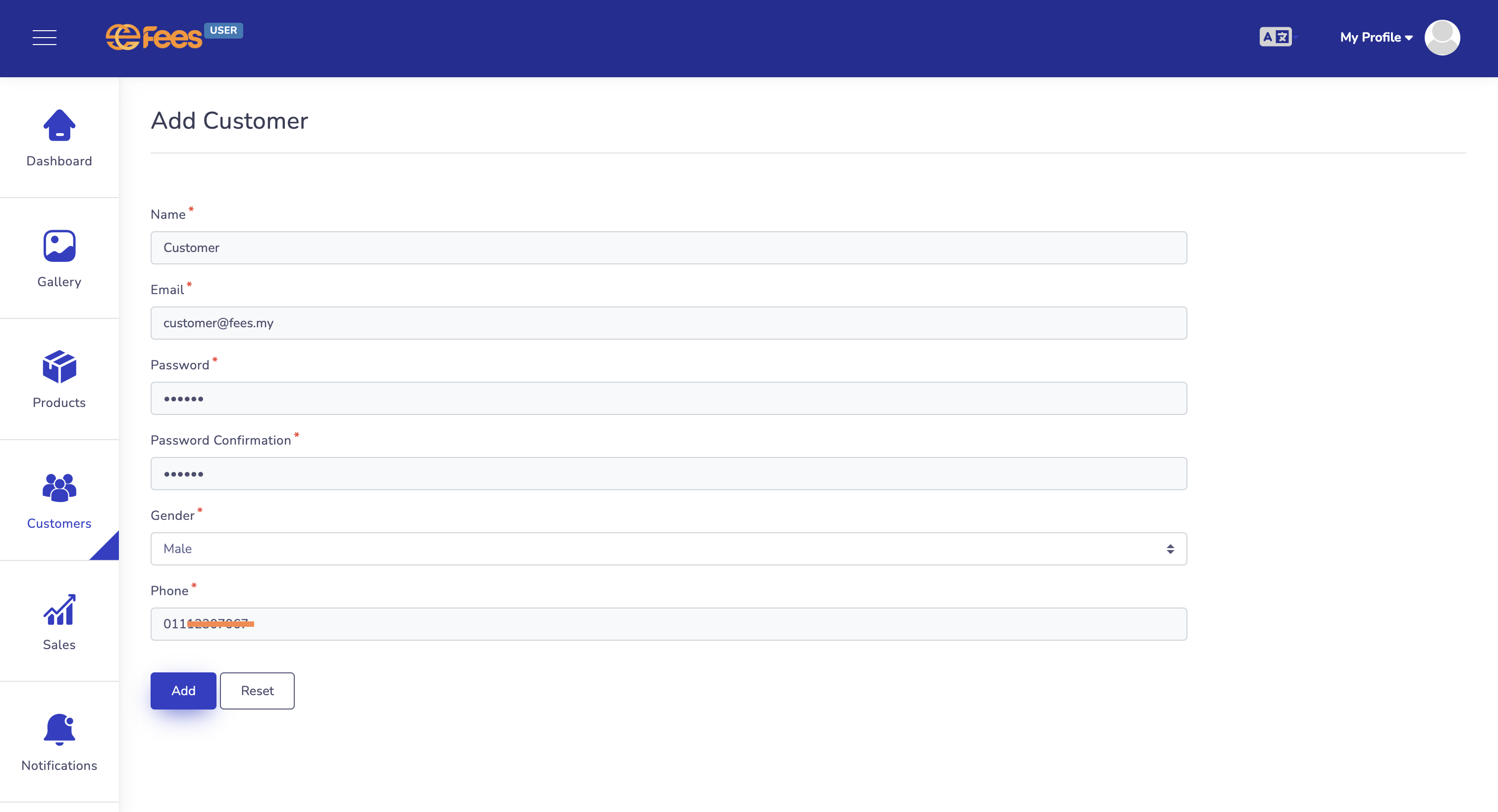Click the hamburger menu icon
The height and width of the screenshot is (812, 1498).
coord(43,37)
